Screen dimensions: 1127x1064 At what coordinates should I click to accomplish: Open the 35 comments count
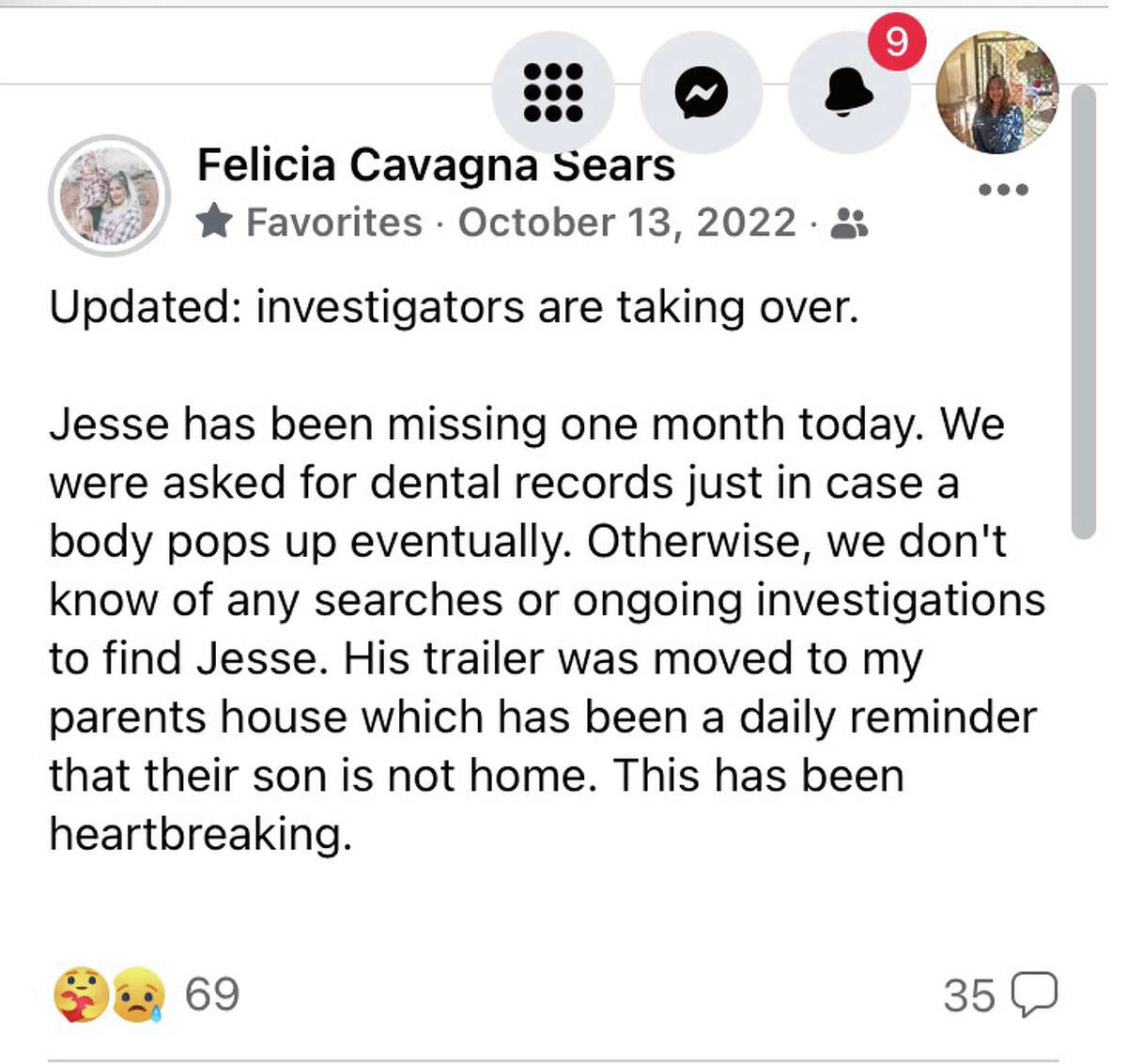(x=968, y=995)
